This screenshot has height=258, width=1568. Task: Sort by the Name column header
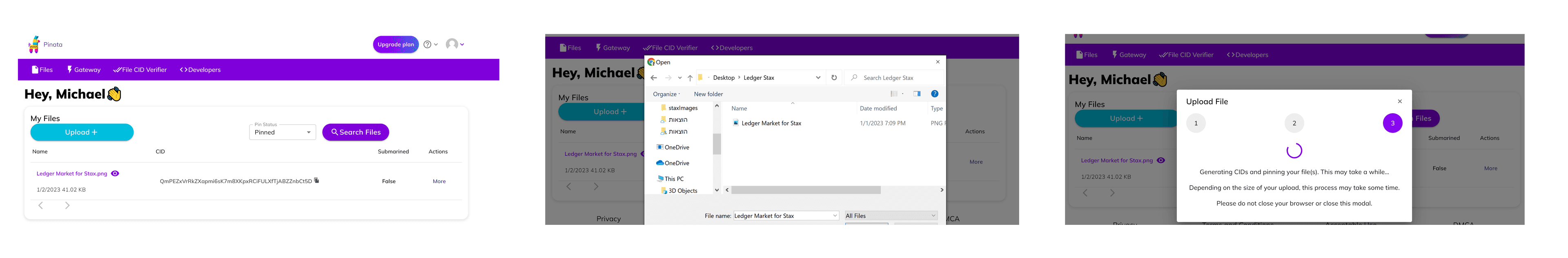pyautogui.click(x=739, y=109)
